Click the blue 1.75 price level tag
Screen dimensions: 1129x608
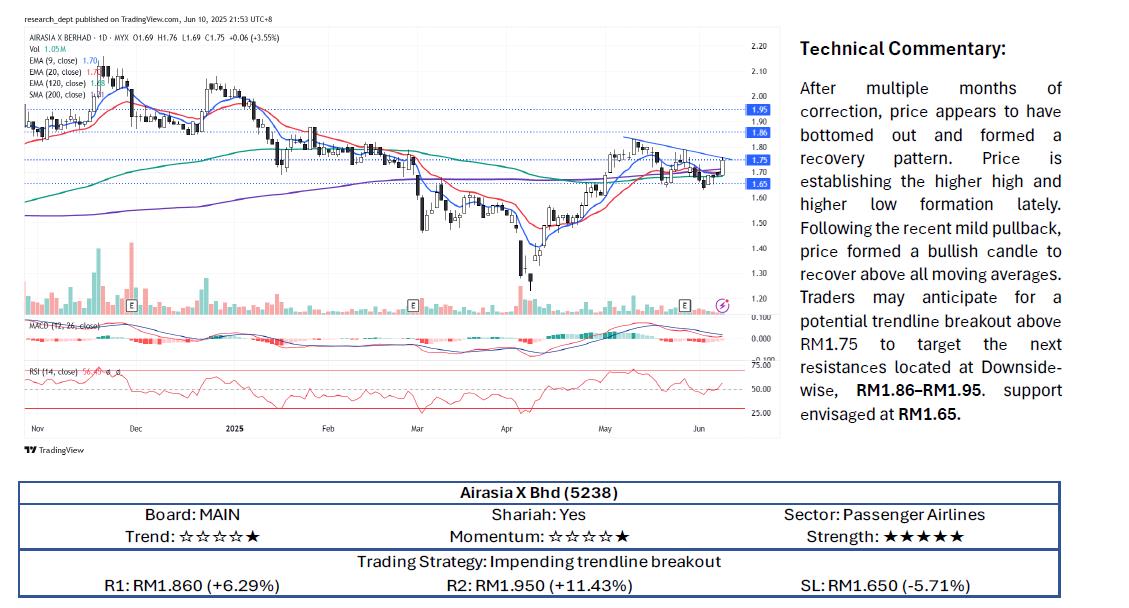point(759,160)
